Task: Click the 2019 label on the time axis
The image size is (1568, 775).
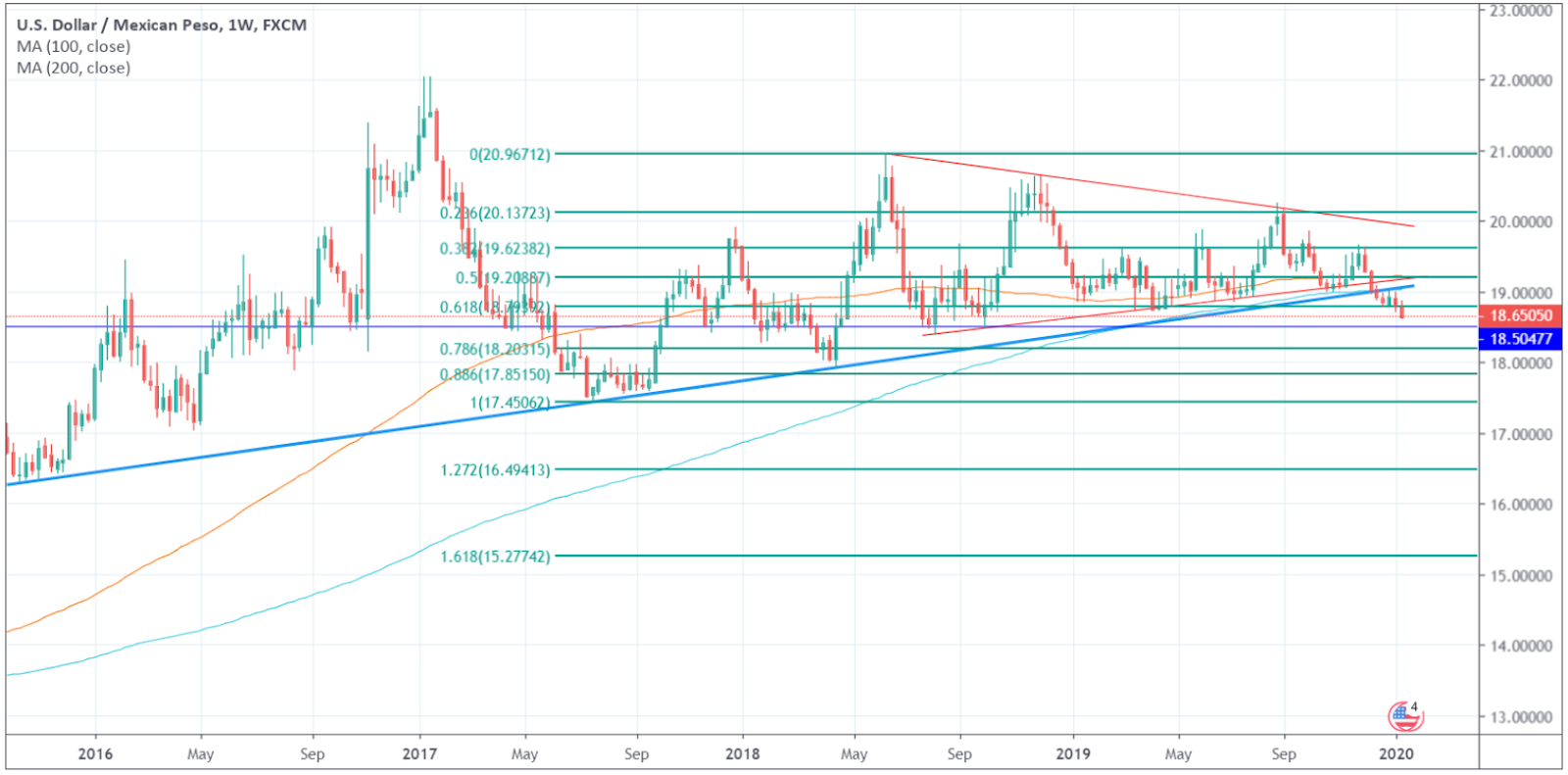Action: pos(1073,753)
